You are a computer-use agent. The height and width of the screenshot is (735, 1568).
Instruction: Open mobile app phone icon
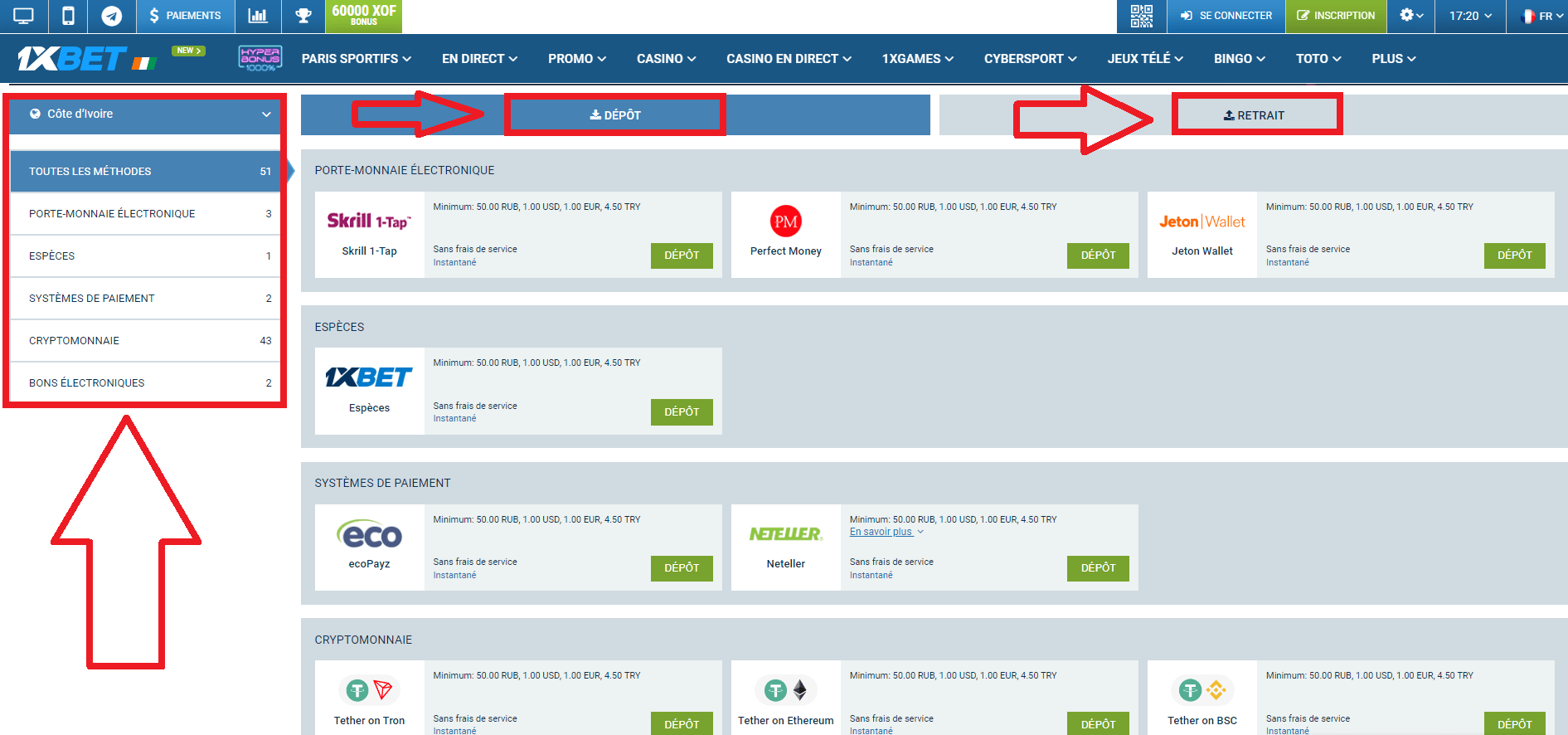(69, 16)
